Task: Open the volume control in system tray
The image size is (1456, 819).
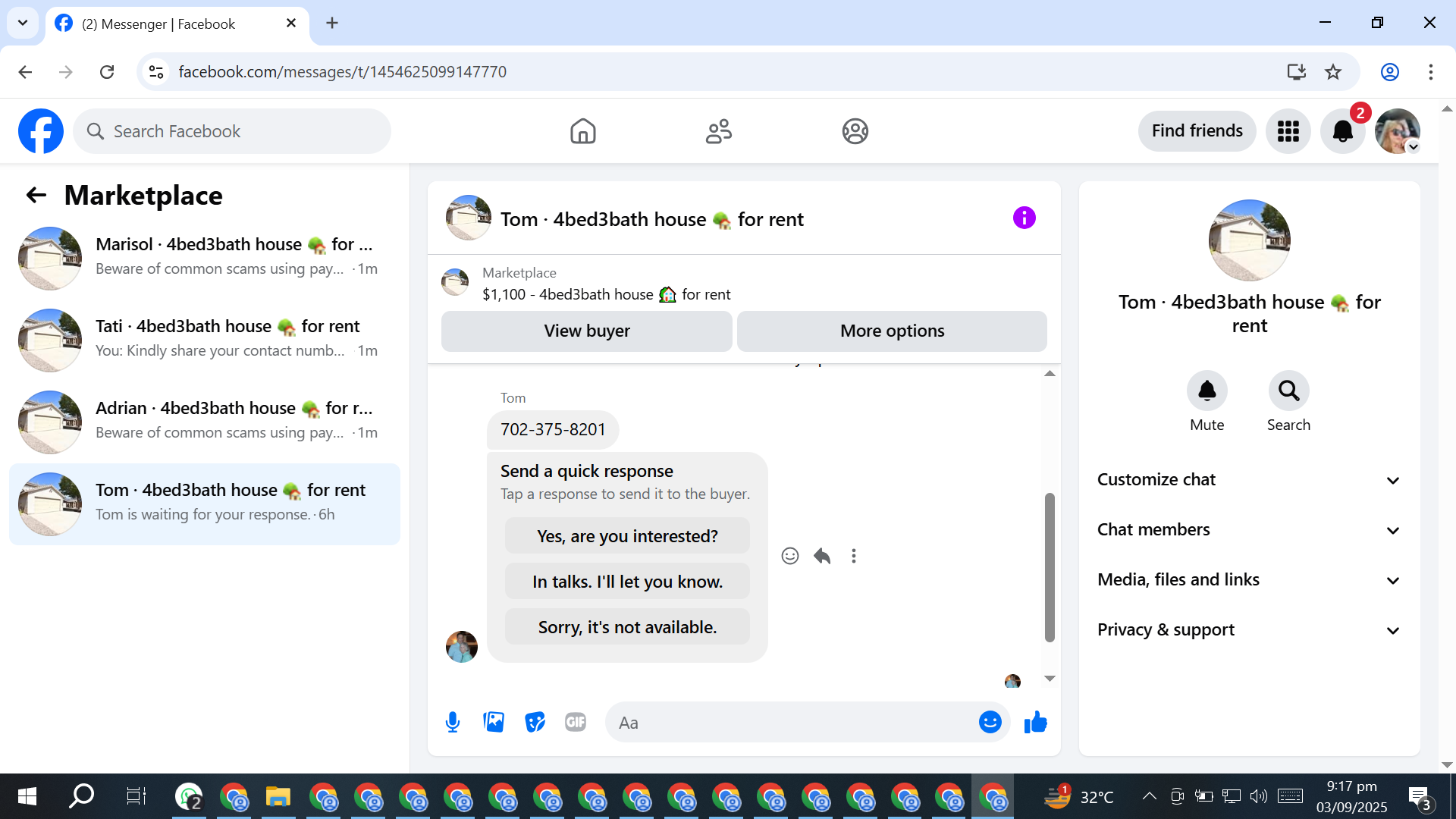Action: [x=1258, y=796]
